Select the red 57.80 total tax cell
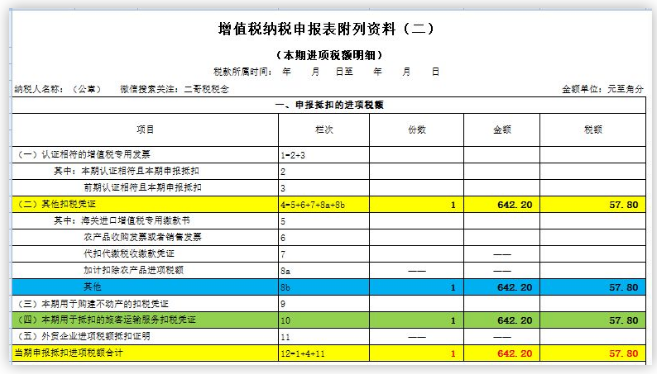Image resolution: width=657 pixels, height=374 pixels. click(x=592, y=353)
